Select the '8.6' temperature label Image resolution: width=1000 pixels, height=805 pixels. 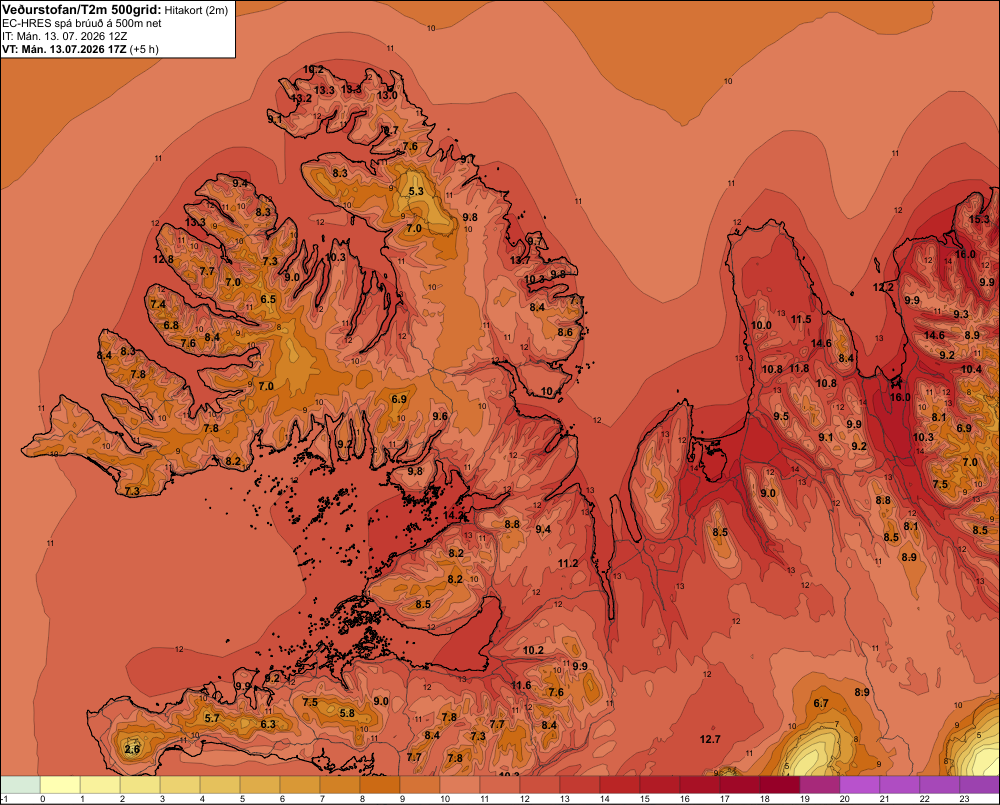pos(565,332)
